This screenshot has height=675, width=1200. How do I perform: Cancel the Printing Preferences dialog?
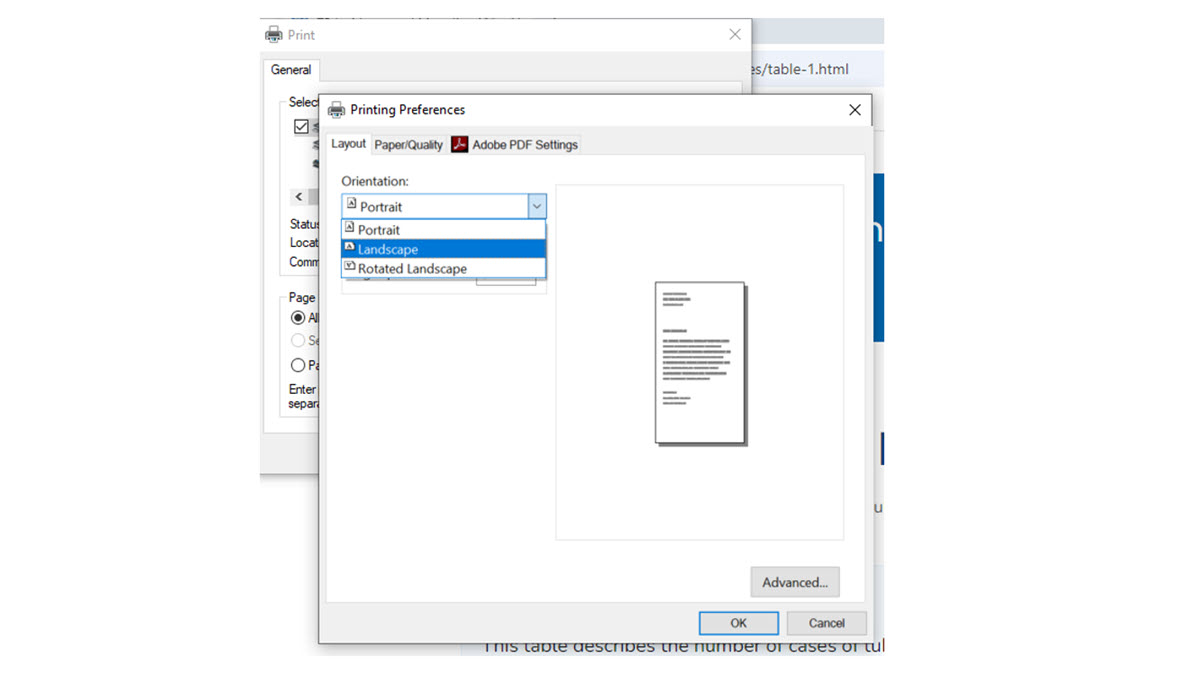point(826,623)
